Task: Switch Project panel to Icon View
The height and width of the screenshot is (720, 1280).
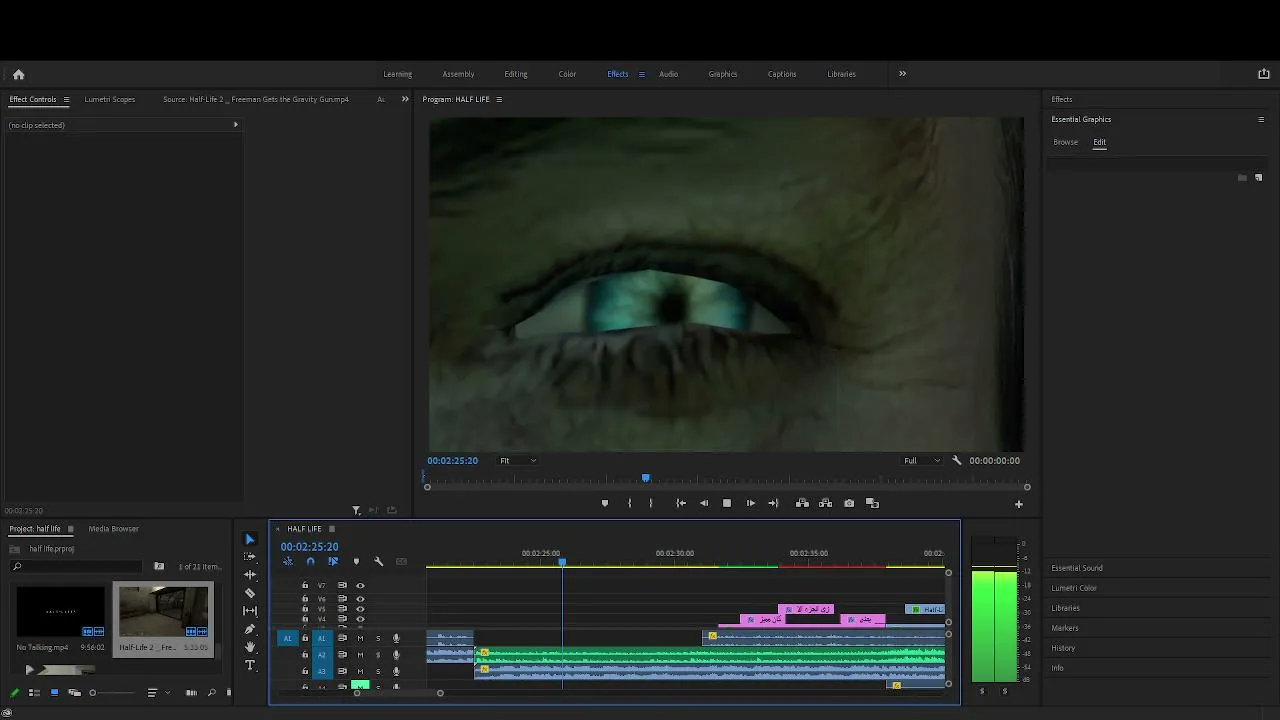Action: [54, 693]
